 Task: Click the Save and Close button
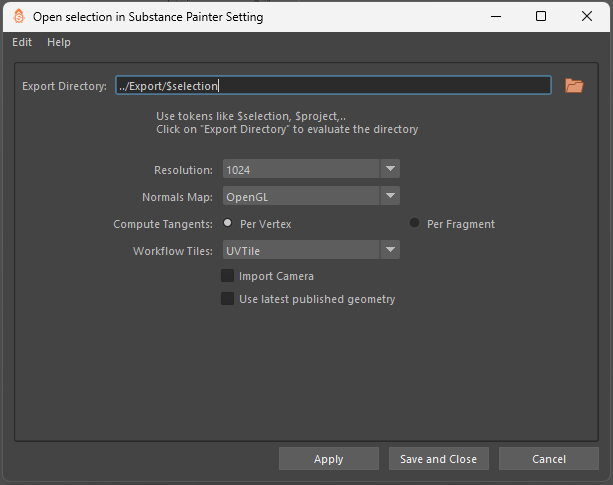(438, 459)
